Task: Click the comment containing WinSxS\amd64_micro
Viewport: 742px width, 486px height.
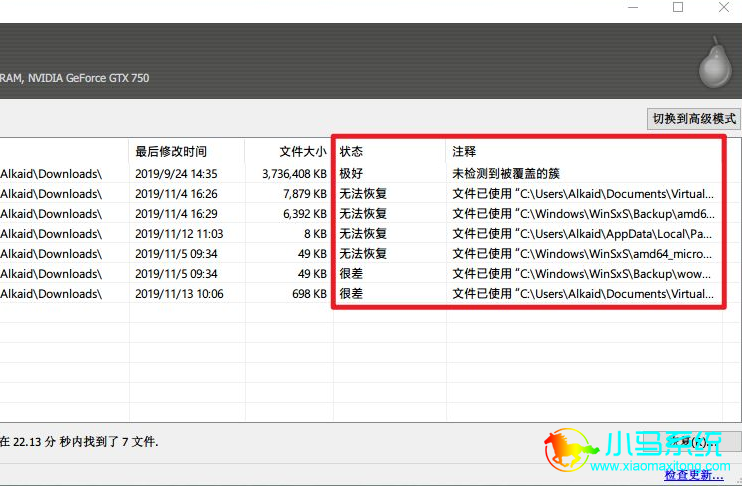Action: (582, 254)
